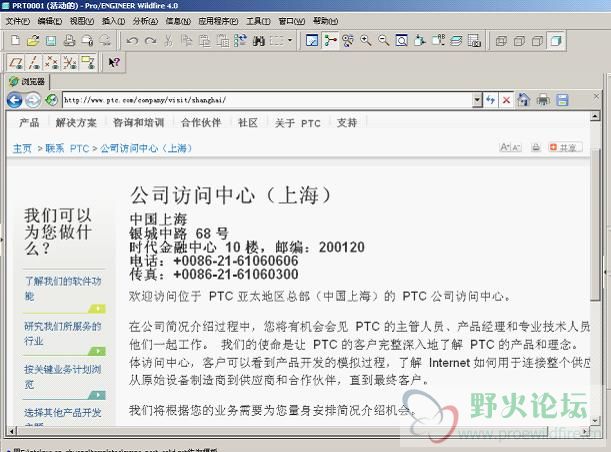Click the Repaint screen icon
Viewport: 611px width, 452px height.
click(x=312, y=41)
